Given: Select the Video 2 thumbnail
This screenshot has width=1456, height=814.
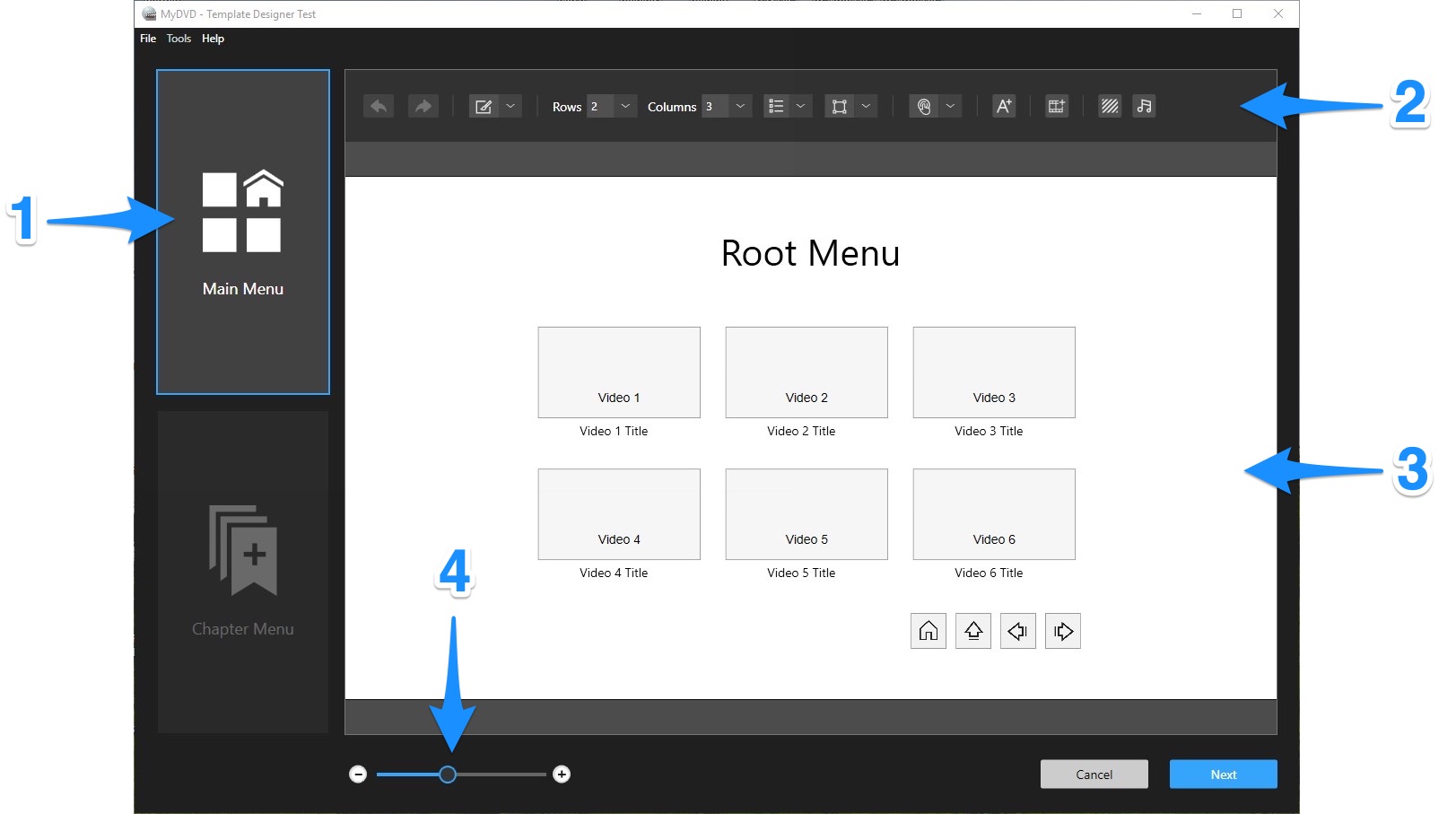Looking at the screenshot, I should [x=806, y=372].
